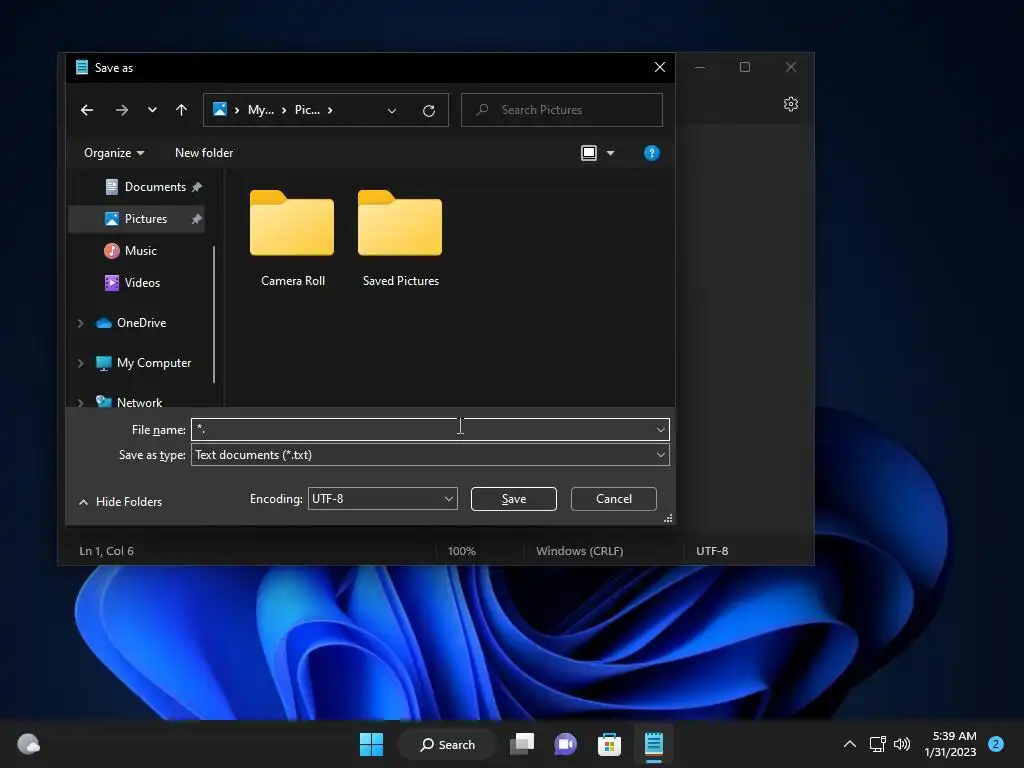Select Documents in navigation pane
The width and height of the screenshot is (1024, 768).
point(155,187)
